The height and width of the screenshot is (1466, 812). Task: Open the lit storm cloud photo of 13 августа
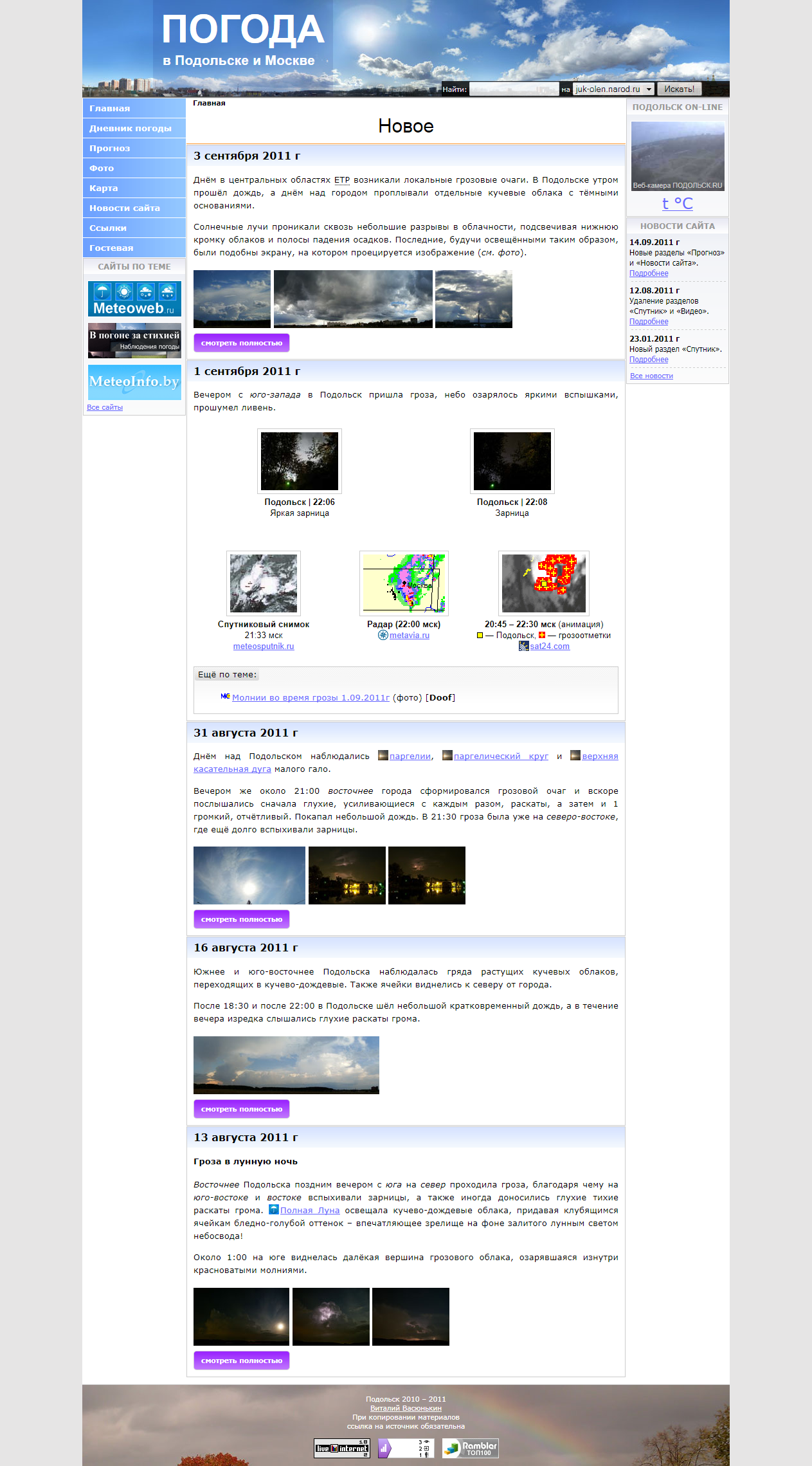coord(331,1317)
